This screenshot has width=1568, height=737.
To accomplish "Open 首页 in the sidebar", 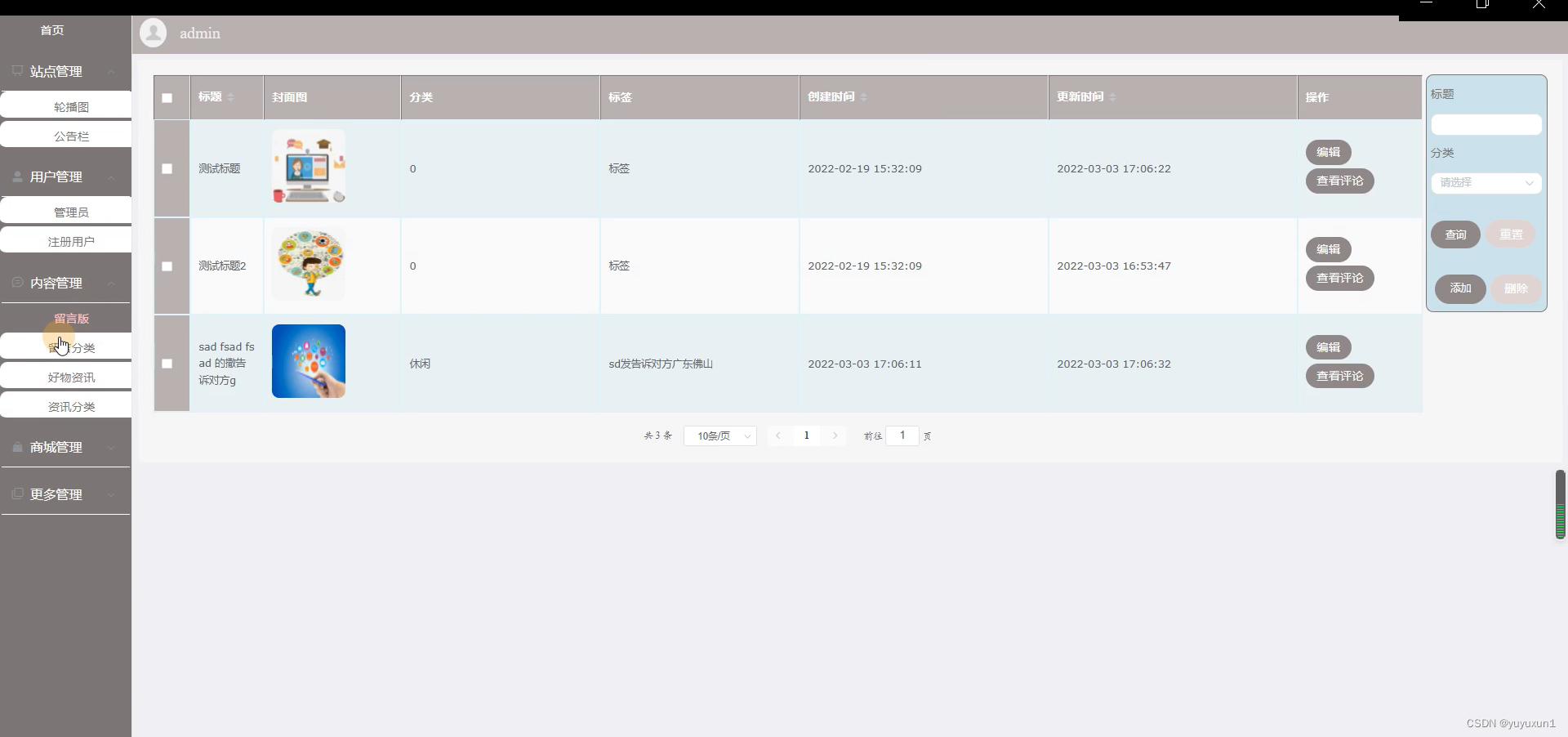I will (x=52, y=30).
